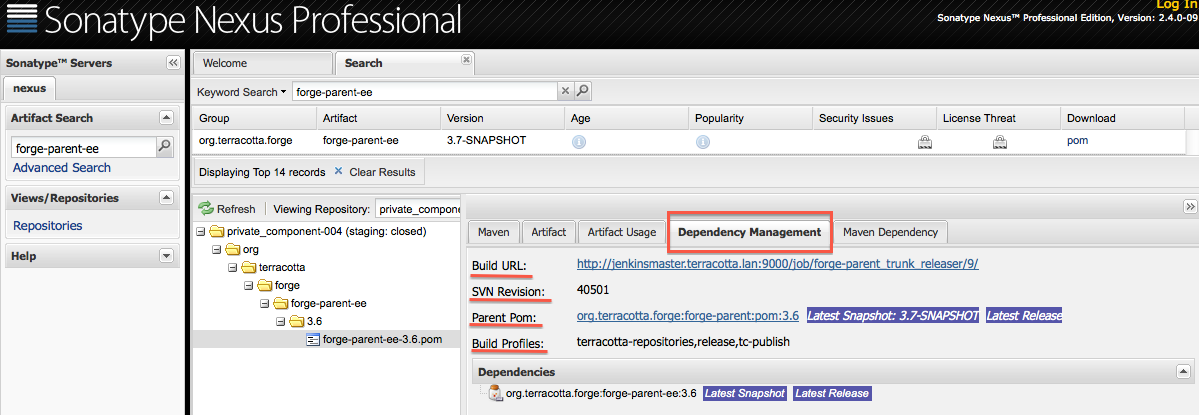Expand the Help panel
This screenshot has width=1199, height=415.
(x=166, y=256)
